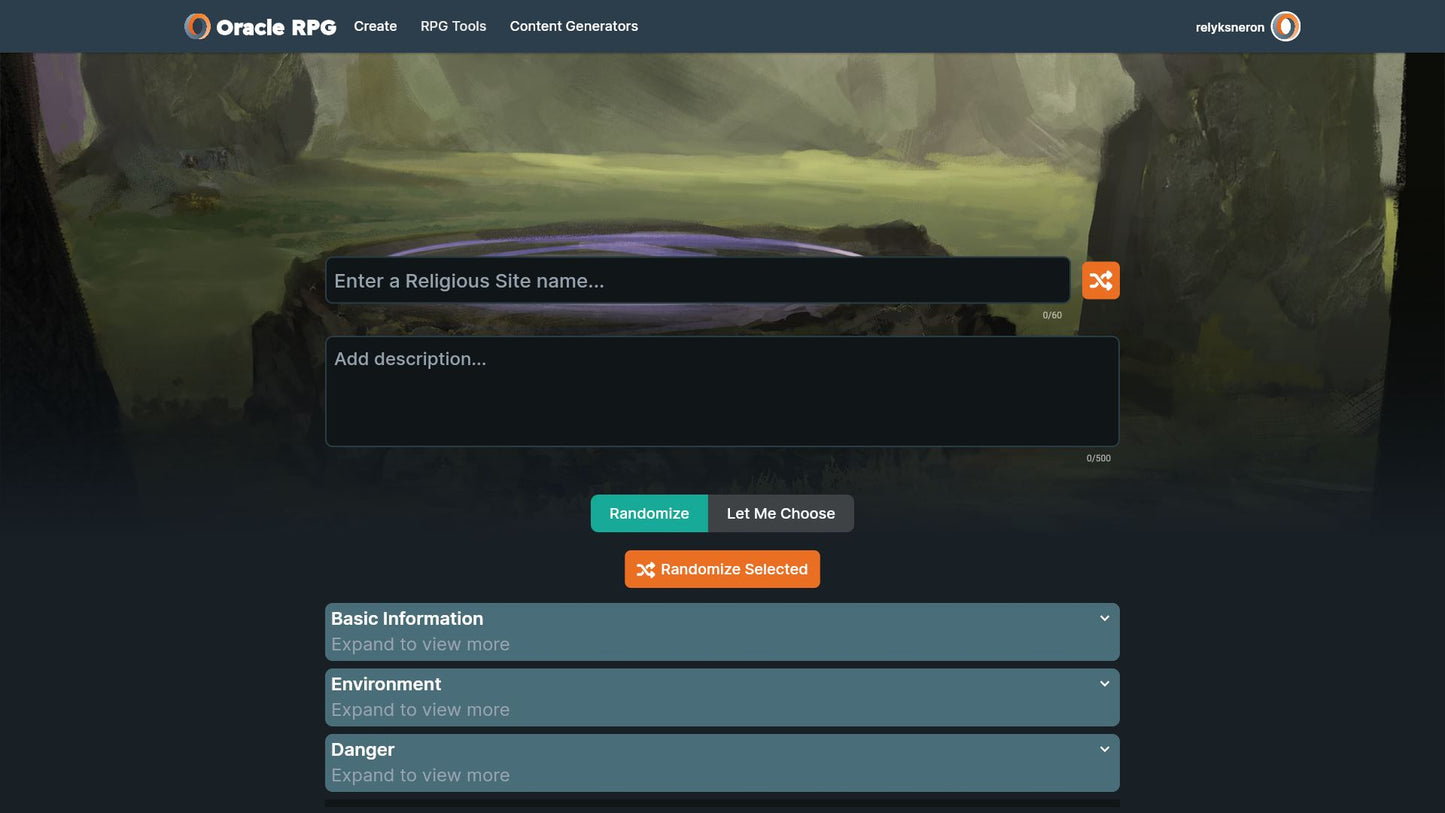The width and height of the screenshot is (1445, 813).
Task: Open the RPG Tools menu
Action: [x=453, y=26]
